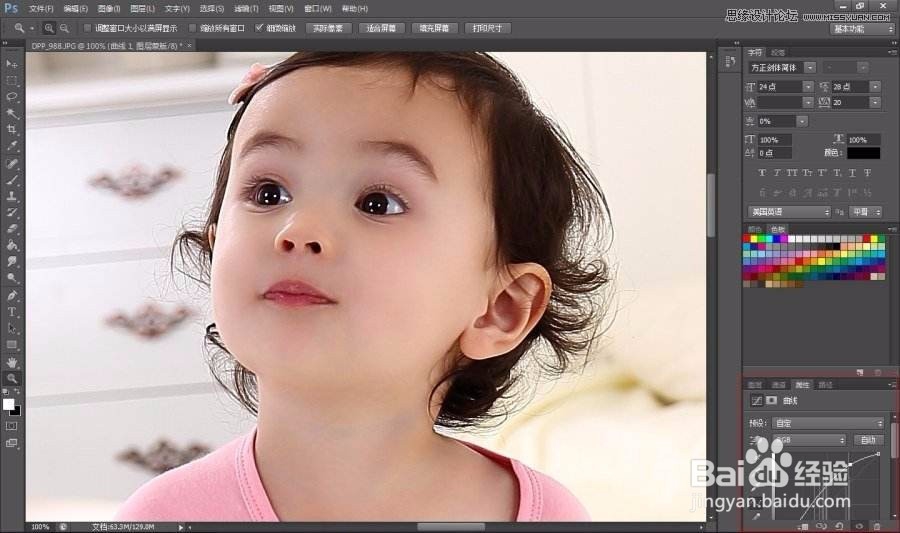
Task: Toggle underline text style
Action: pyautogui.click(x=852, y=173)
